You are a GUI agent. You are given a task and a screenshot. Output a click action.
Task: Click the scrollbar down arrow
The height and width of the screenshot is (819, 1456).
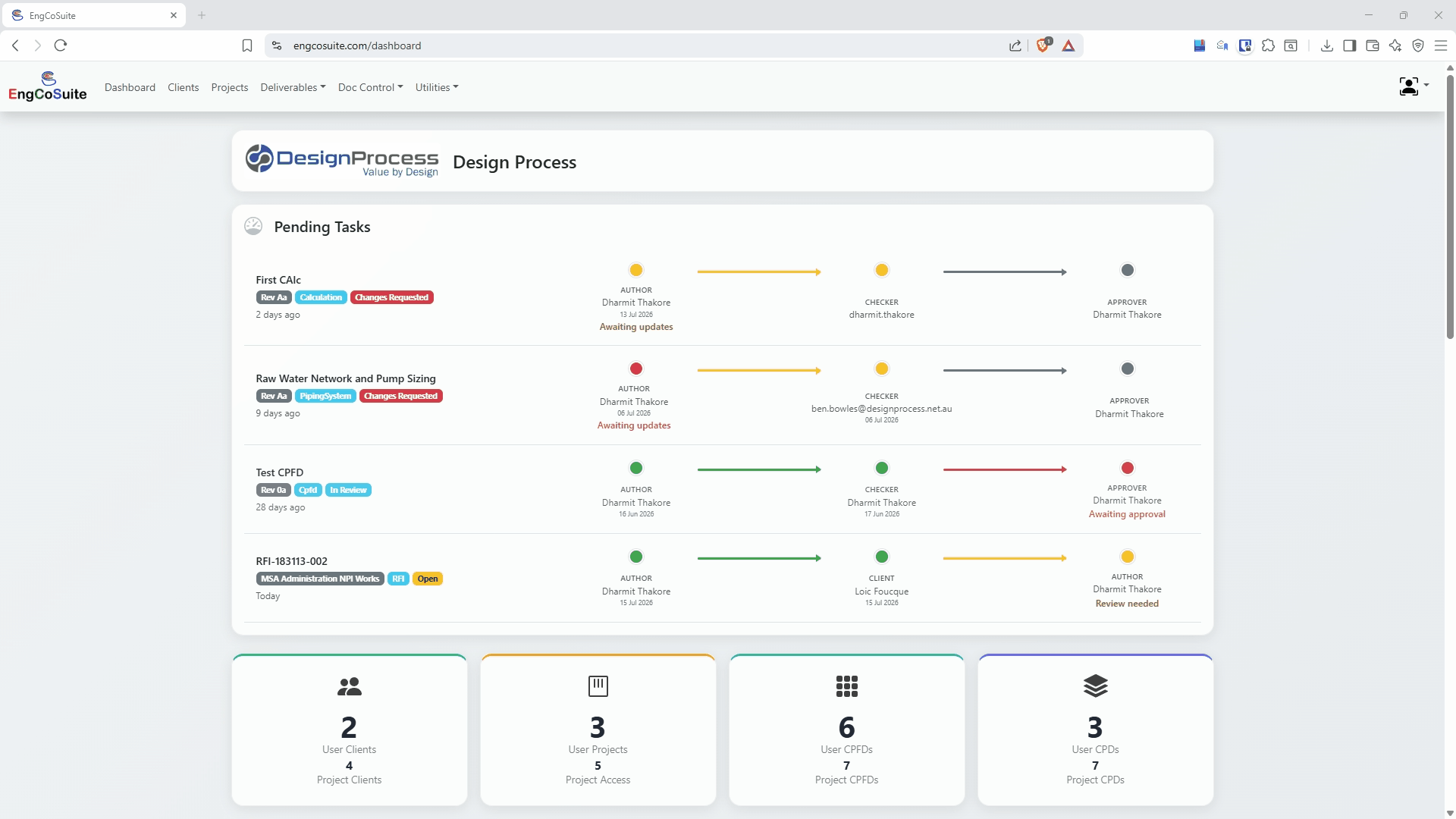point(1450,814)
